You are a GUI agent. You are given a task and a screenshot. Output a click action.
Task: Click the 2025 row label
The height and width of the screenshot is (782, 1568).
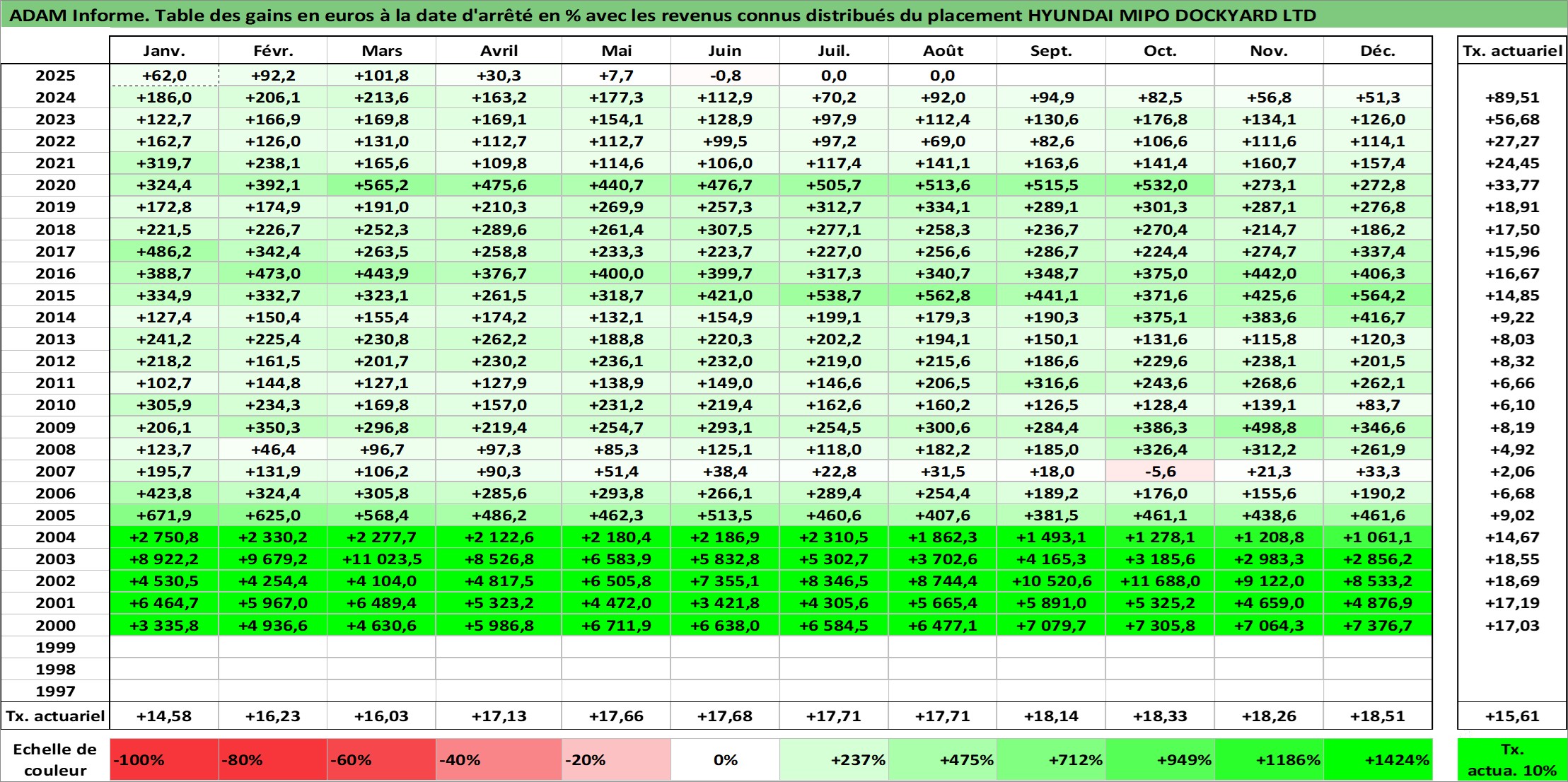tap(55, 76)
